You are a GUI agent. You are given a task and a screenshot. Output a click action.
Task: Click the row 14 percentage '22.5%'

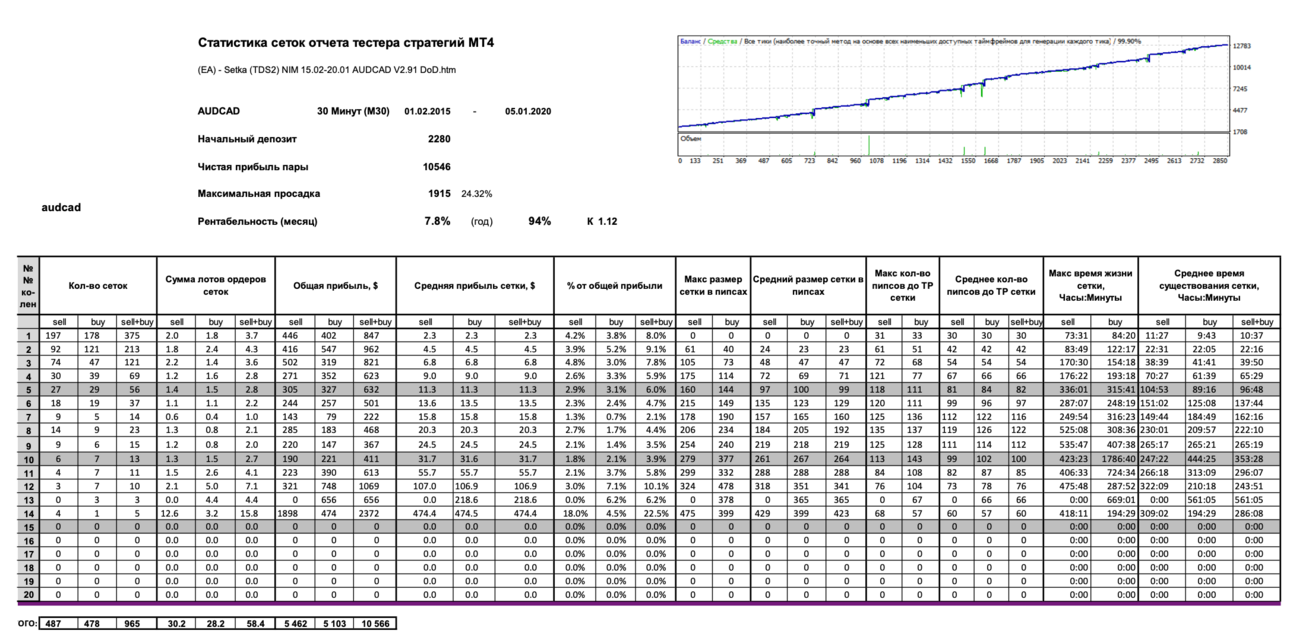(x=654, y=515)
